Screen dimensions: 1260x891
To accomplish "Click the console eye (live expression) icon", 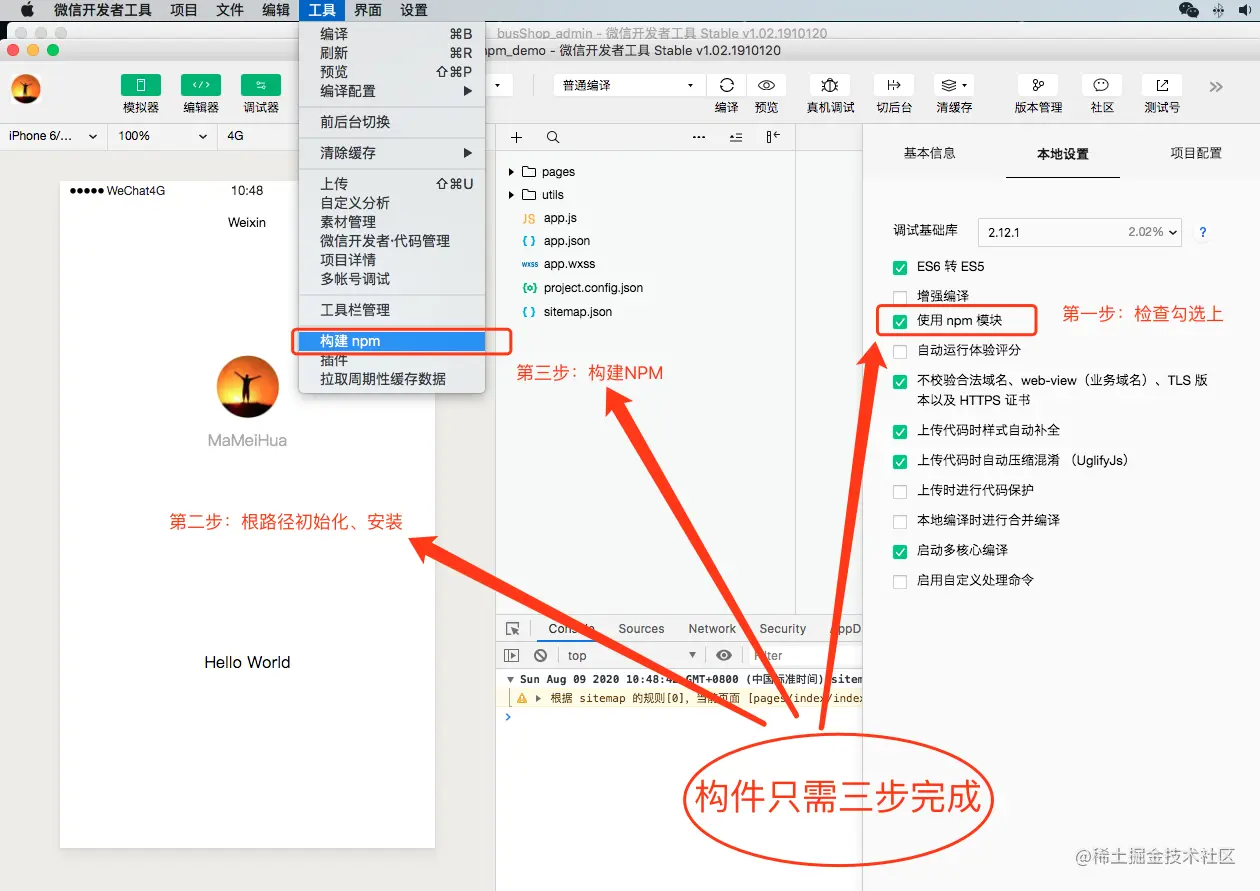I will 724,656.
